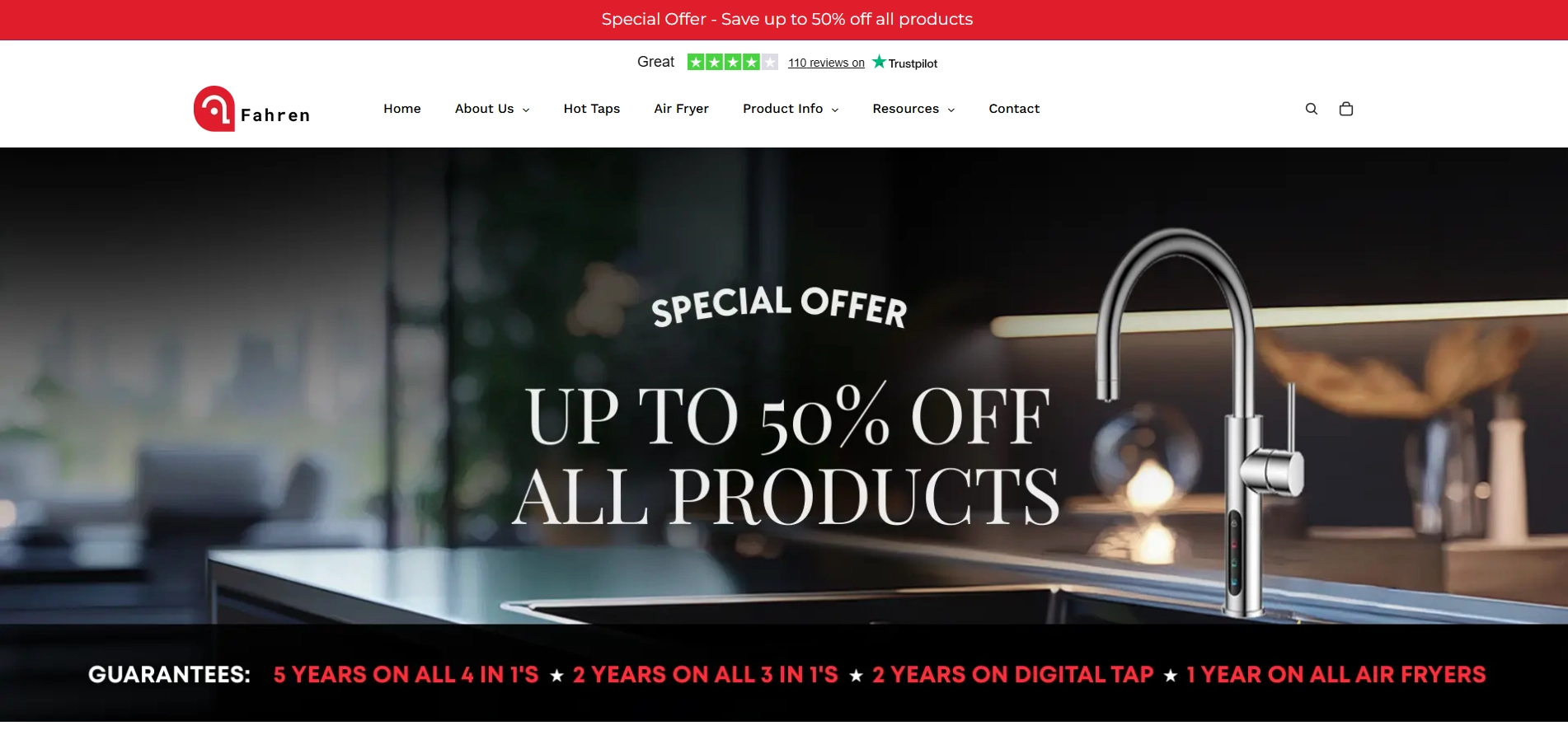Viewport: 1568px width, 749px height.
Task: Click the red Special Offer announcement bar
Action: [x=784, y=20]
